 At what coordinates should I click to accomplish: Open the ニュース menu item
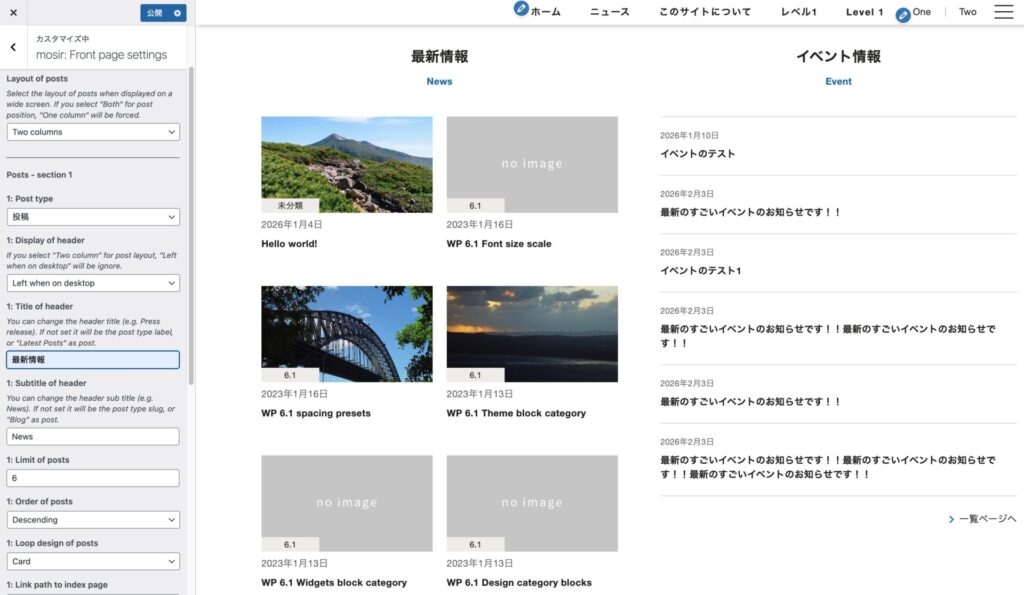[609, 12]
